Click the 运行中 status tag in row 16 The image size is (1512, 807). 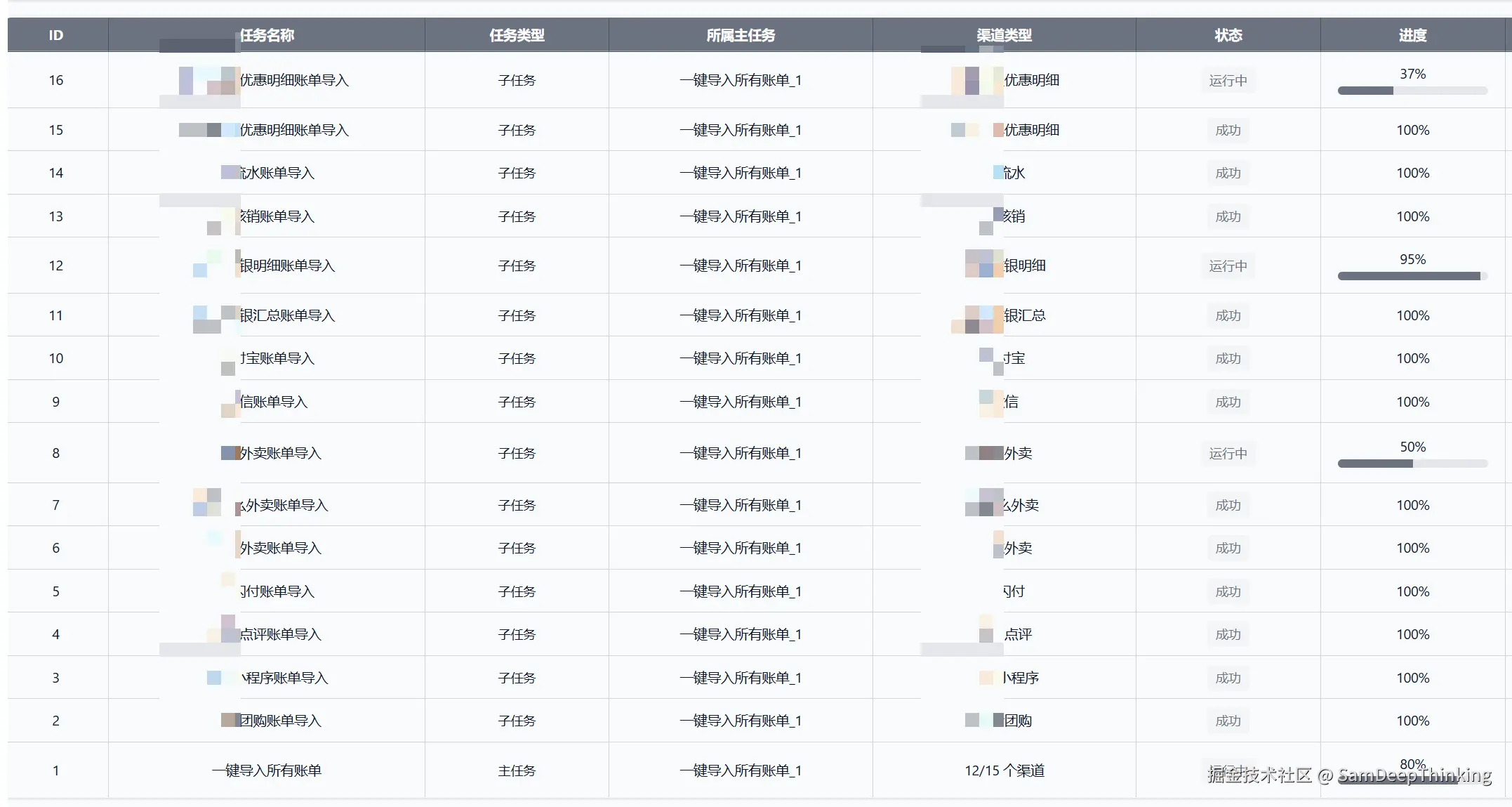pyautogui.click(x=1228, y=81)
